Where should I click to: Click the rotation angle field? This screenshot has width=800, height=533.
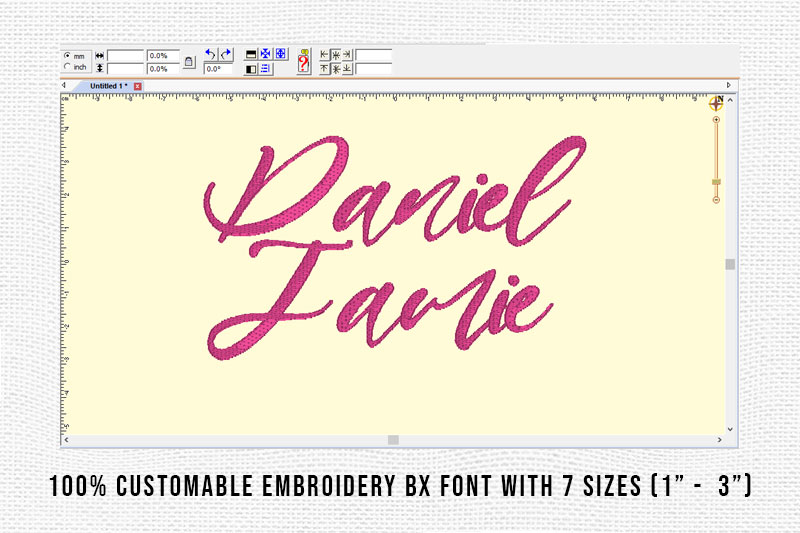218,69
